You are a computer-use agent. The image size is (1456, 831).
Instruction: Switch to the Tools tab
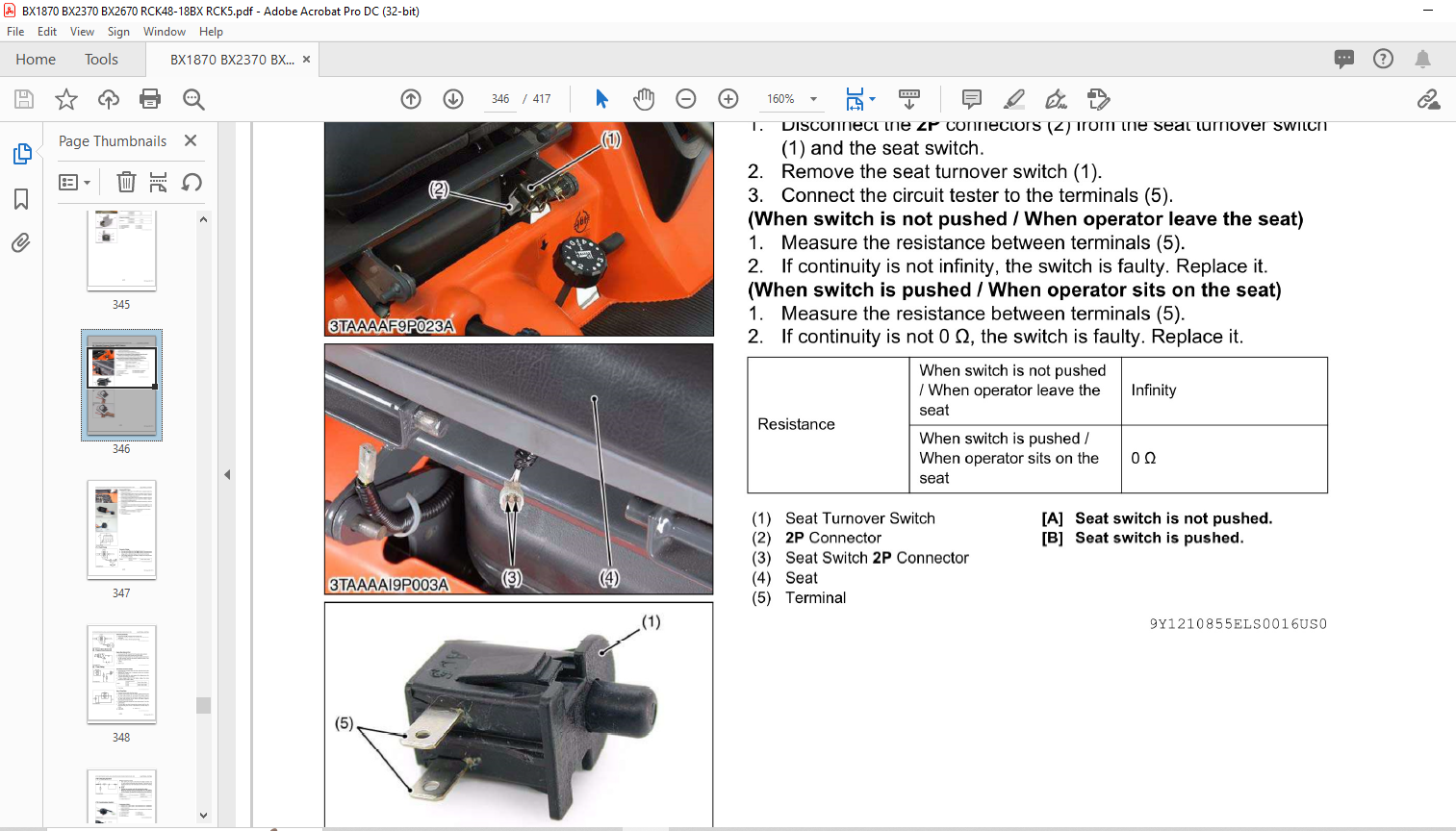(101, 60)
